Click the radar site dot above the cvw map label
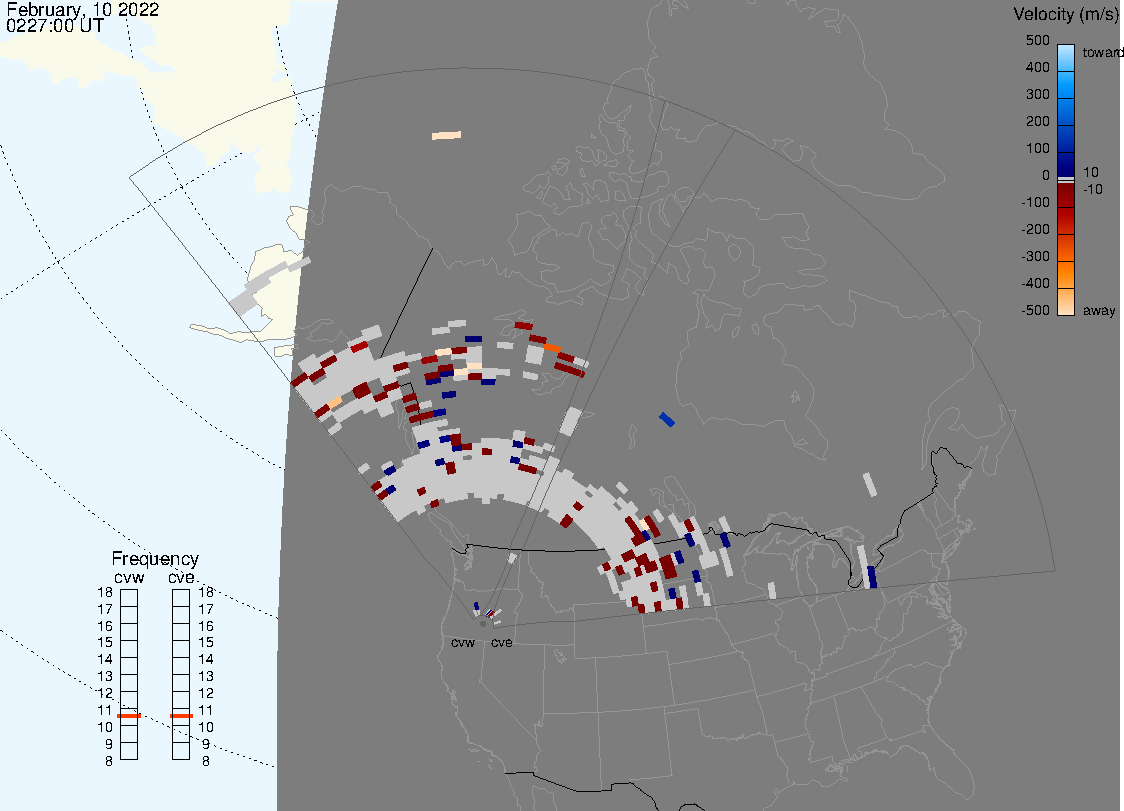The height and width of the screenshot is (811, 1124). point(483,624)
